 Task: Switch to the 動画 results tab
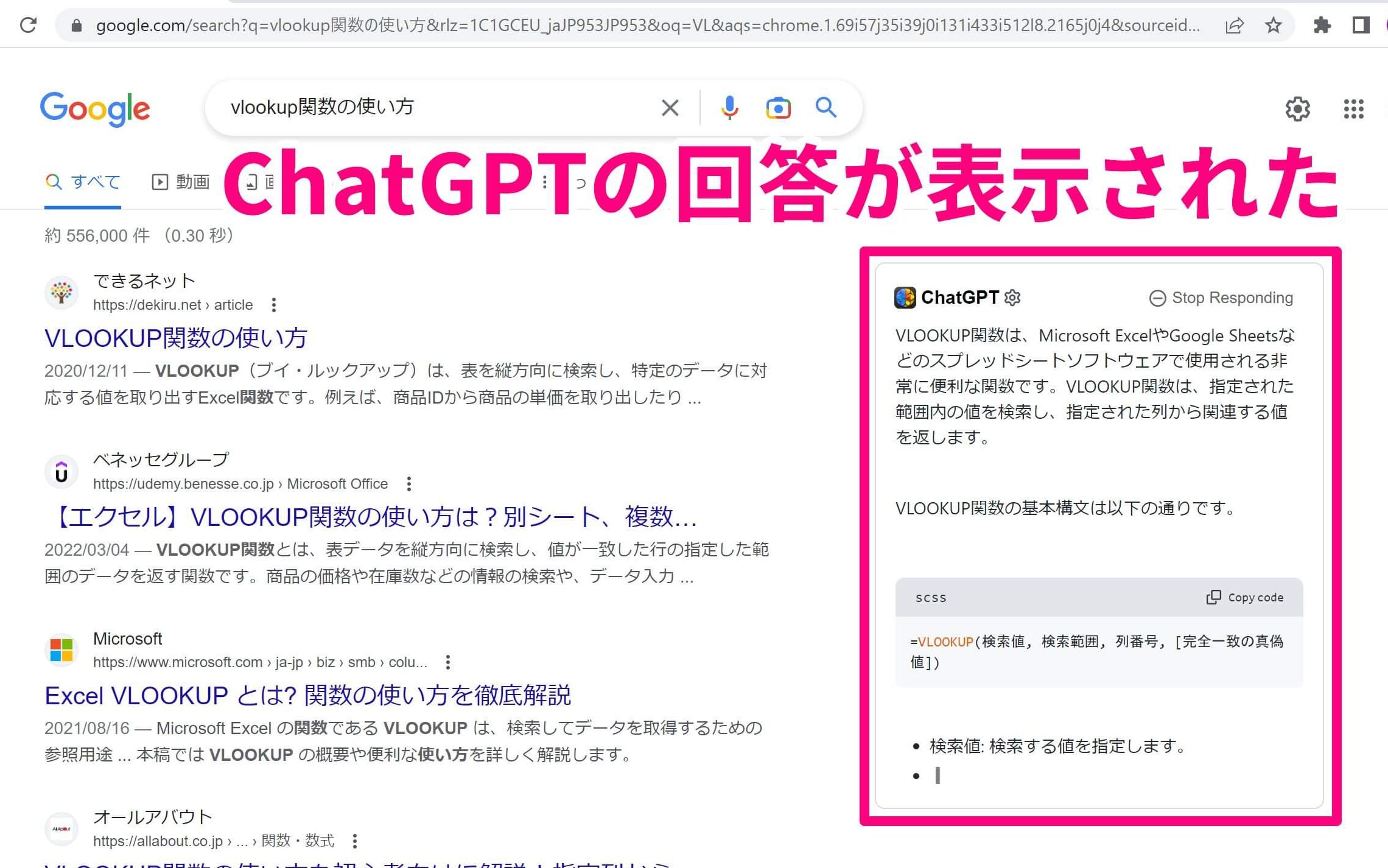[181, 182]
